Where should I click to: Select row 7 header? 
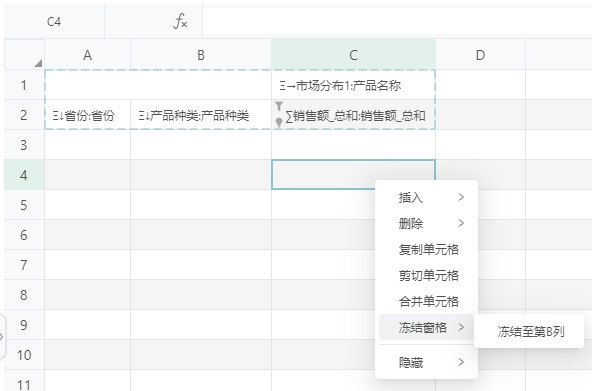[x=24, y=265]
